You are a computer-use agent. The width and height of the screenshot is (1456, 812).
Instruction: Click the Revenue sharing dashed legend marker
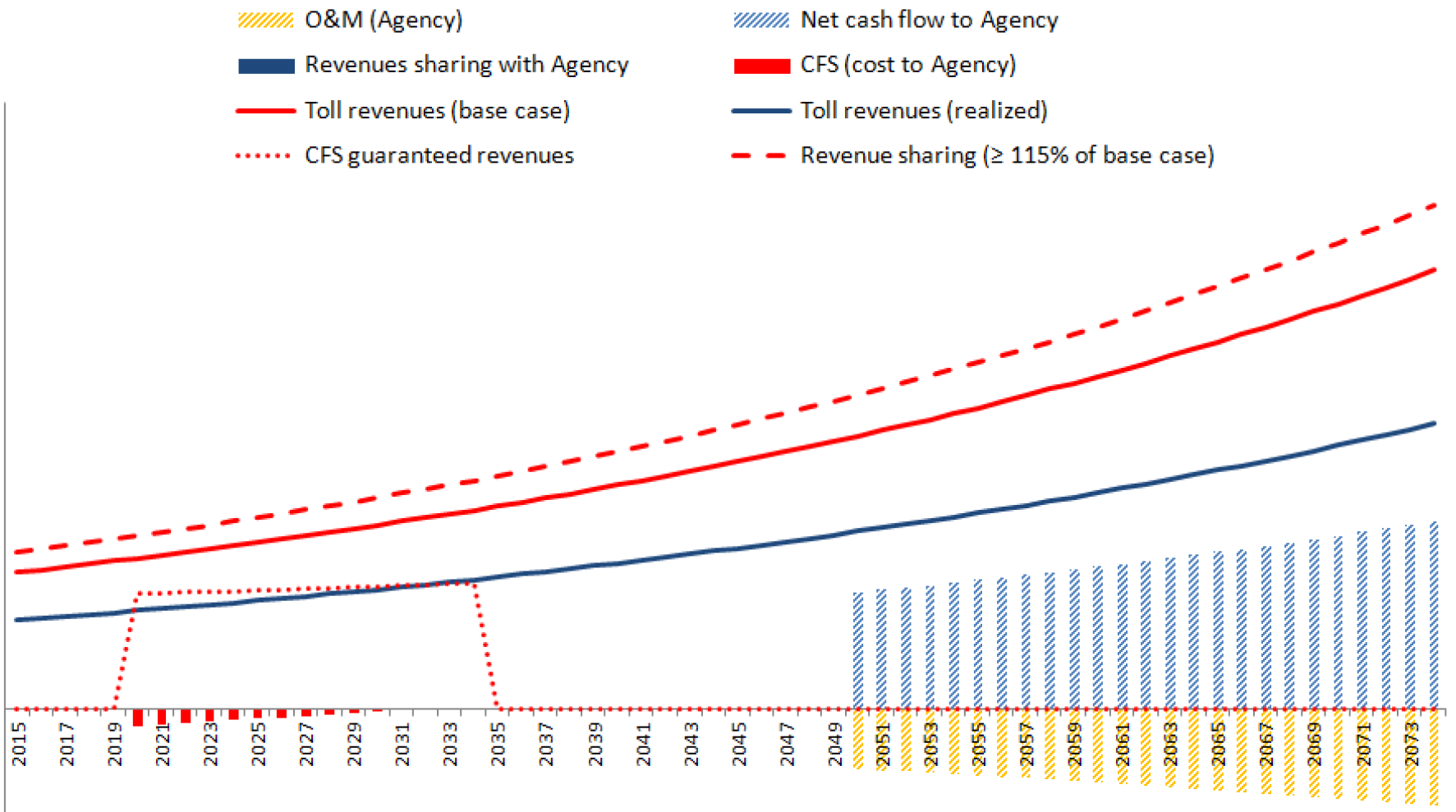click(760, 156)
